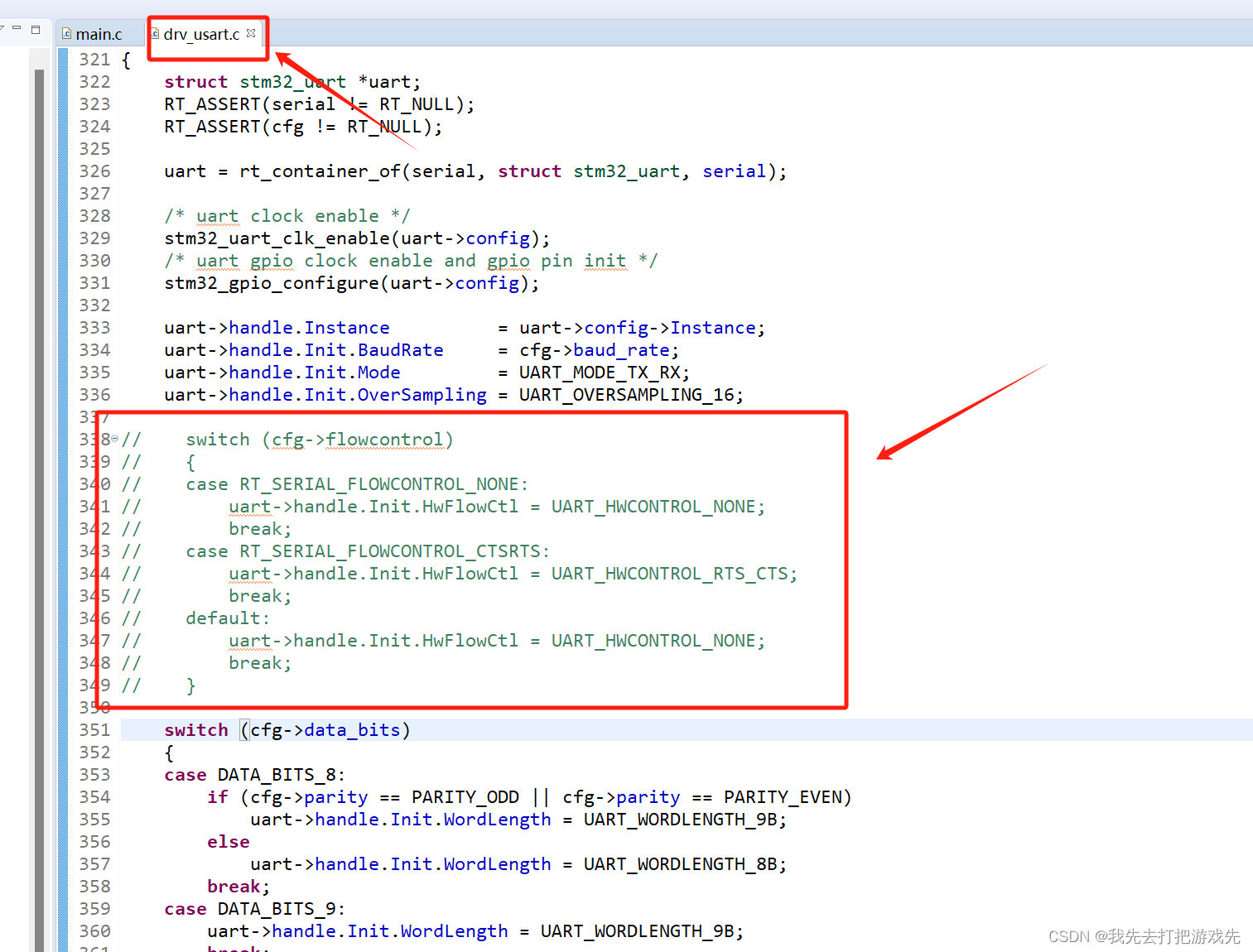
Task: Click line number 360 in the gutter
Action: pos(94,931)
